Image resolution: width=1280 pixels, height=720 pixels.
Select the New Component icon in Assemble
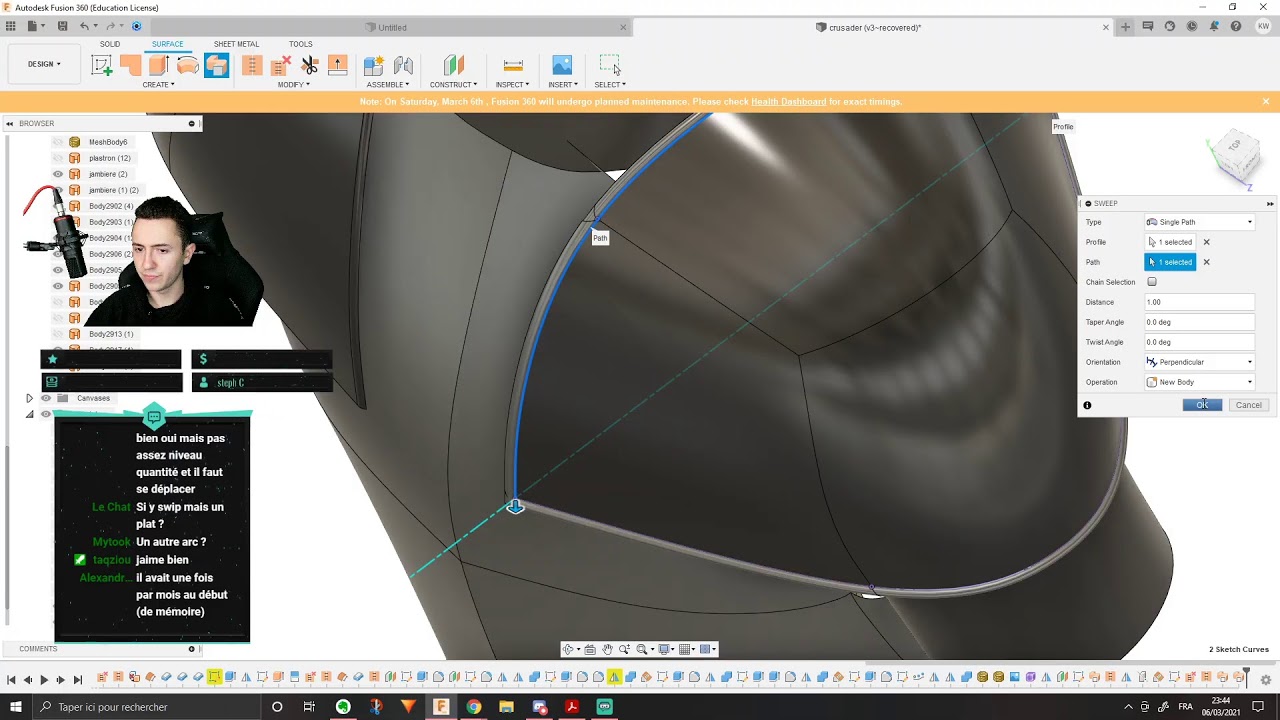click(x=374, y=65)
